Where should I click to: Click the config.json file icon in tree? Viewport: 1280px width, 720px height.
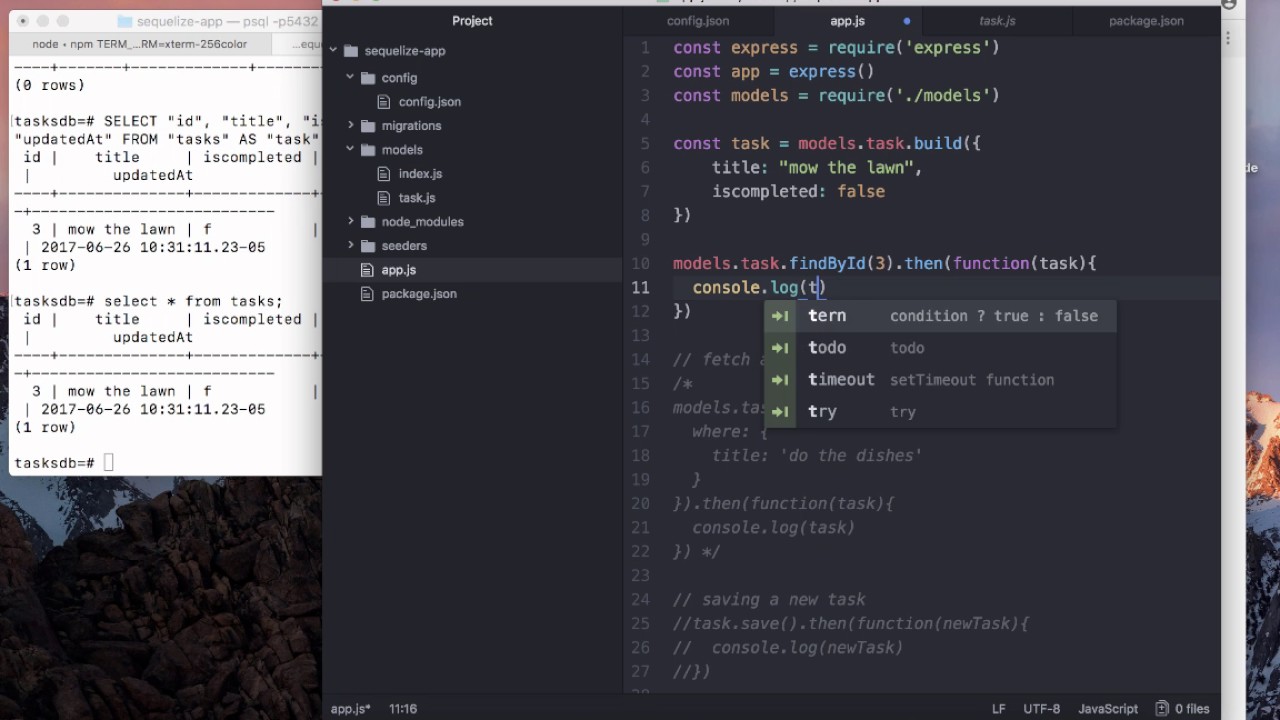coord(385,102)
